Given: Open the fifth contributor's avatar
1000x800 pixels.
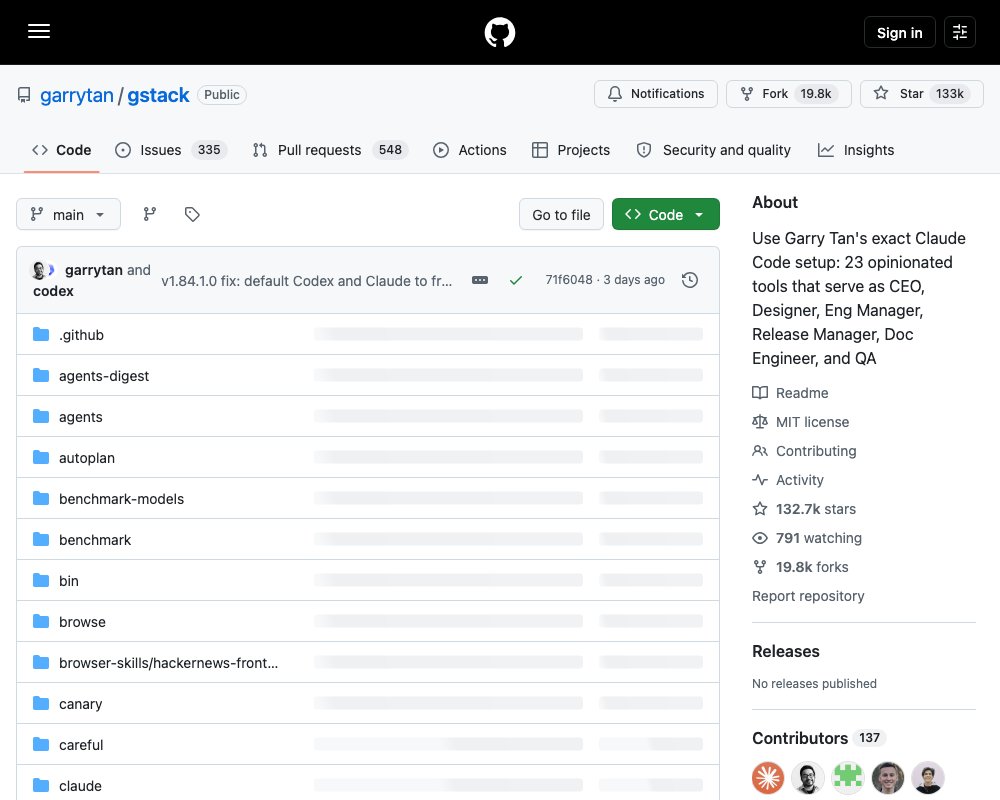Looking at the screenshot, I should coord(928,778).
